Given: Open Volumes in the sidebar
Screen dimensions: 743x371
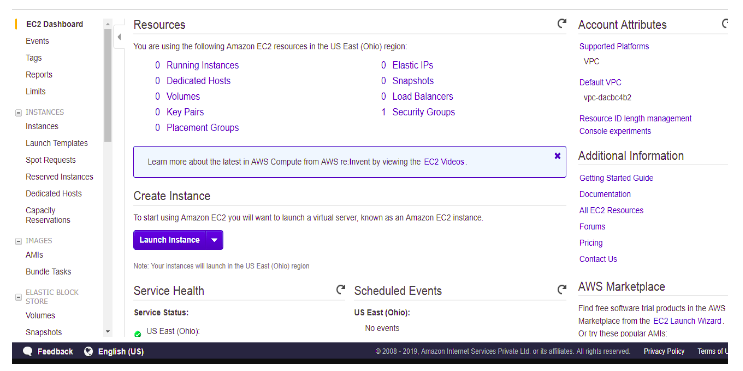Looking at the screenshot, I should click(x=40, y=315).
